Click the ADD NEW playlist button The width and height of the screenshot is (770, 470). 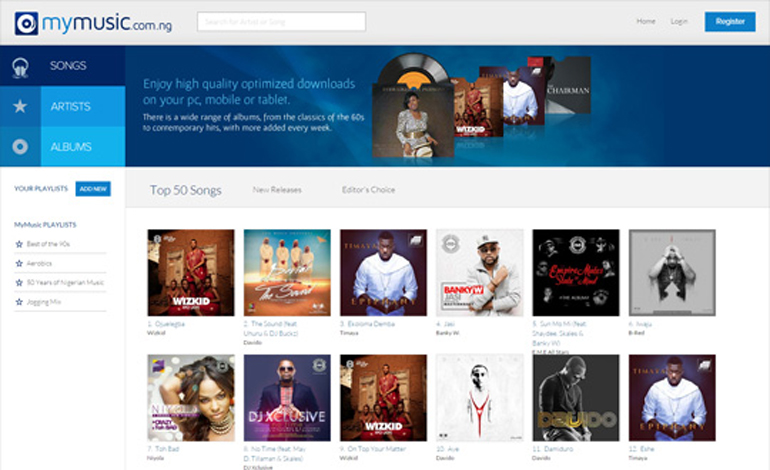93,189
